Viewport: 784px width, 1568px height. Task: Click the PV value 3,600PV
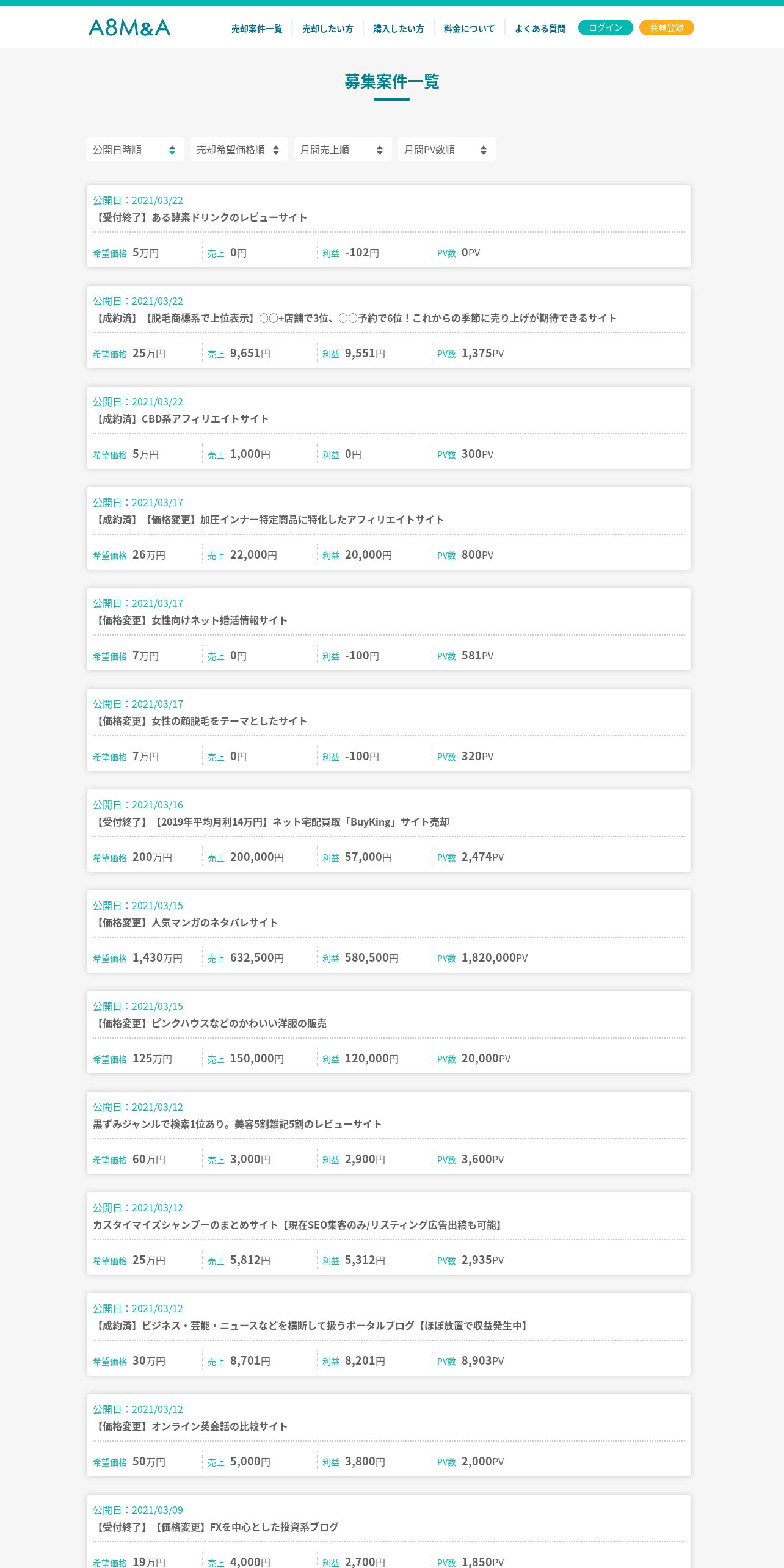(483, 1160)
